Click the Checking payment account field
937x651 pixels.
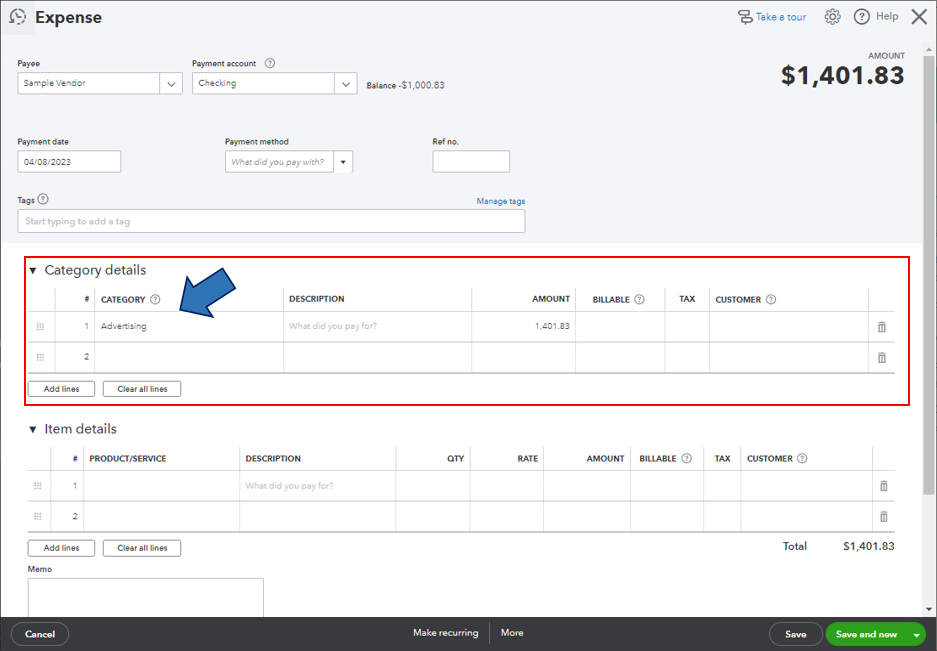click(263, 84)
